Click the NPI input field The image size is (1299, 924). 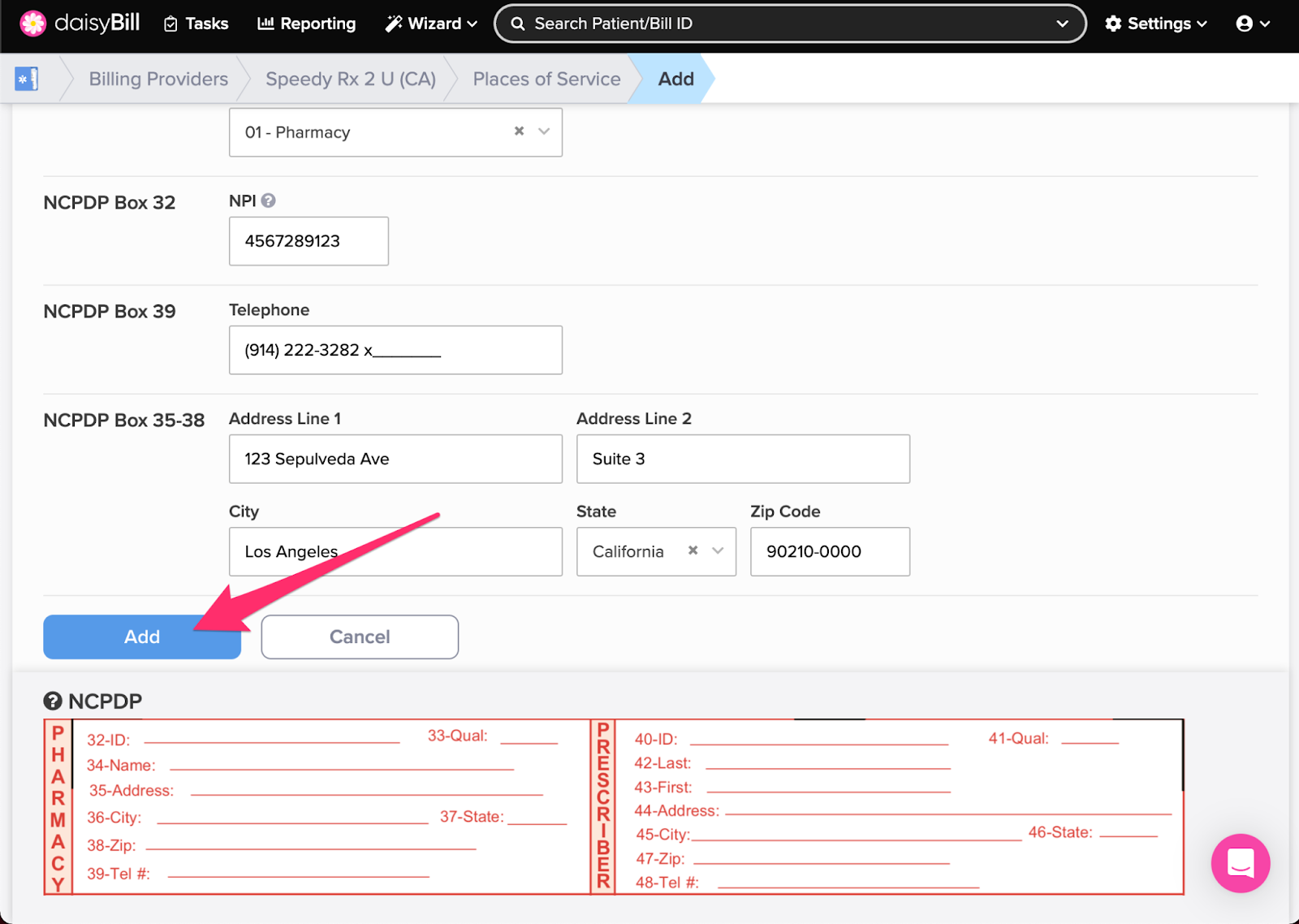(x=309, y=241)
